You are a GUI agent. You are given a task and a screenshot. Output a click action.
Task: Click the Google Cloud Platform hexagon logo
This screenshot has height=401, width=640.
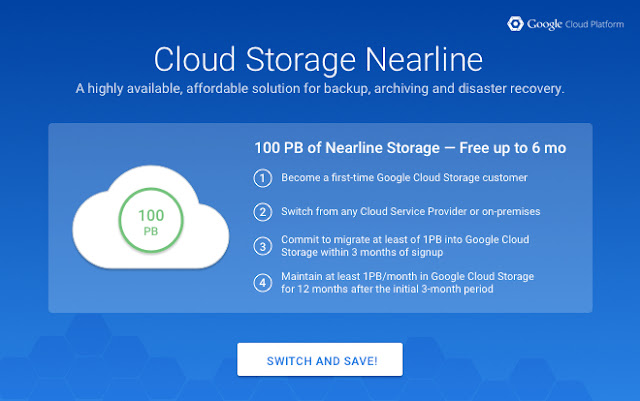coord(516,23)
